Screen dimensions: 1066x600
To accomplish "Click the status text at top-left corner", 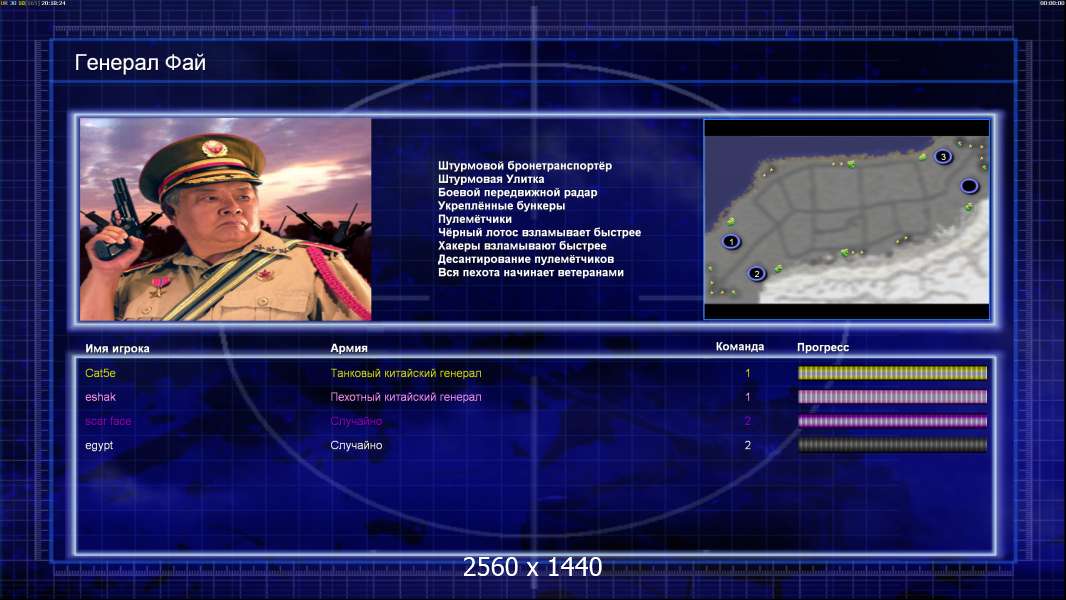I will 33,3.
